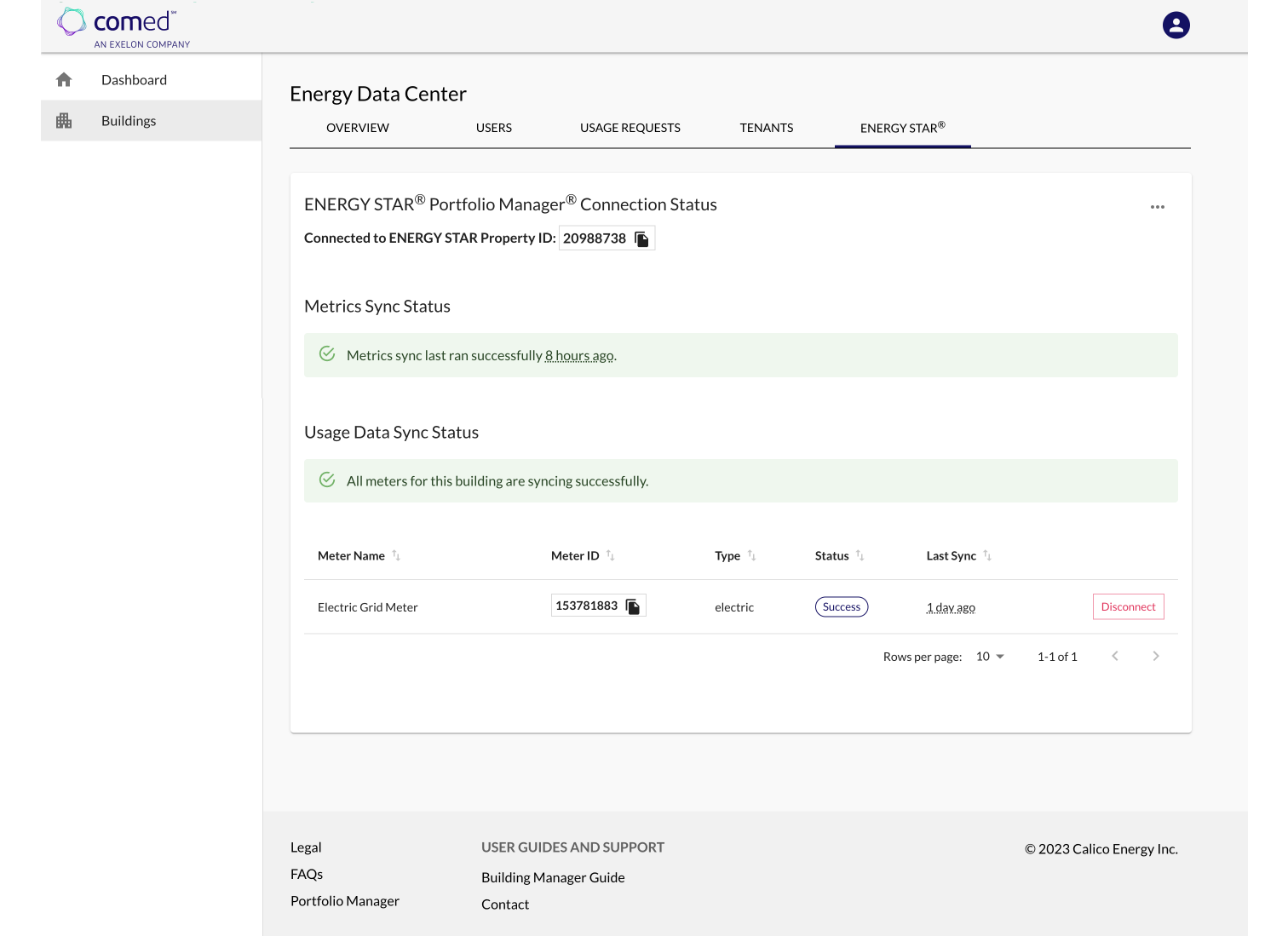Click the 'Electric Grid Meter' name cell

(368, 607)
